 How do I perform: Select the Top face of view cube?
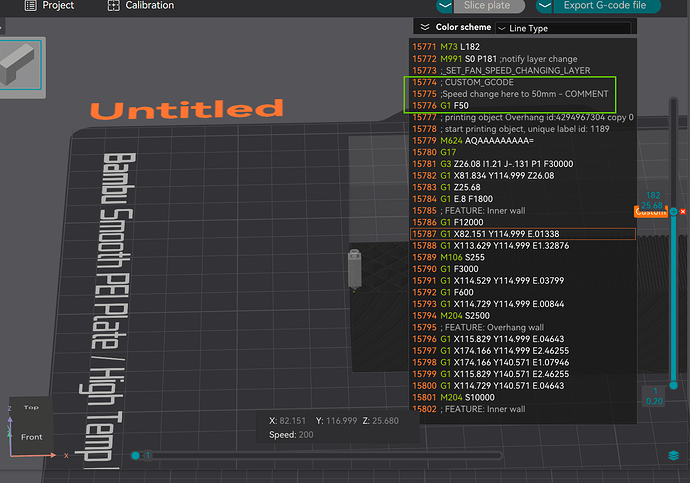(31, 407)
